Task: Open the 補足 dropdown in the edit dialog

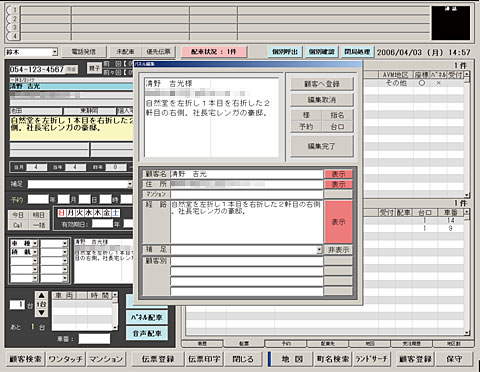Action: click(319, 250)
